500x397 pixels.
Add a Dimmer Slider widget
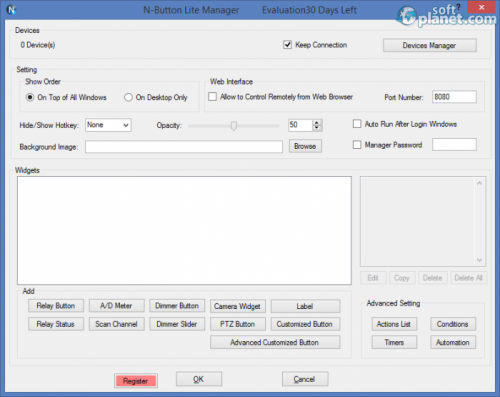pos(177,324)
